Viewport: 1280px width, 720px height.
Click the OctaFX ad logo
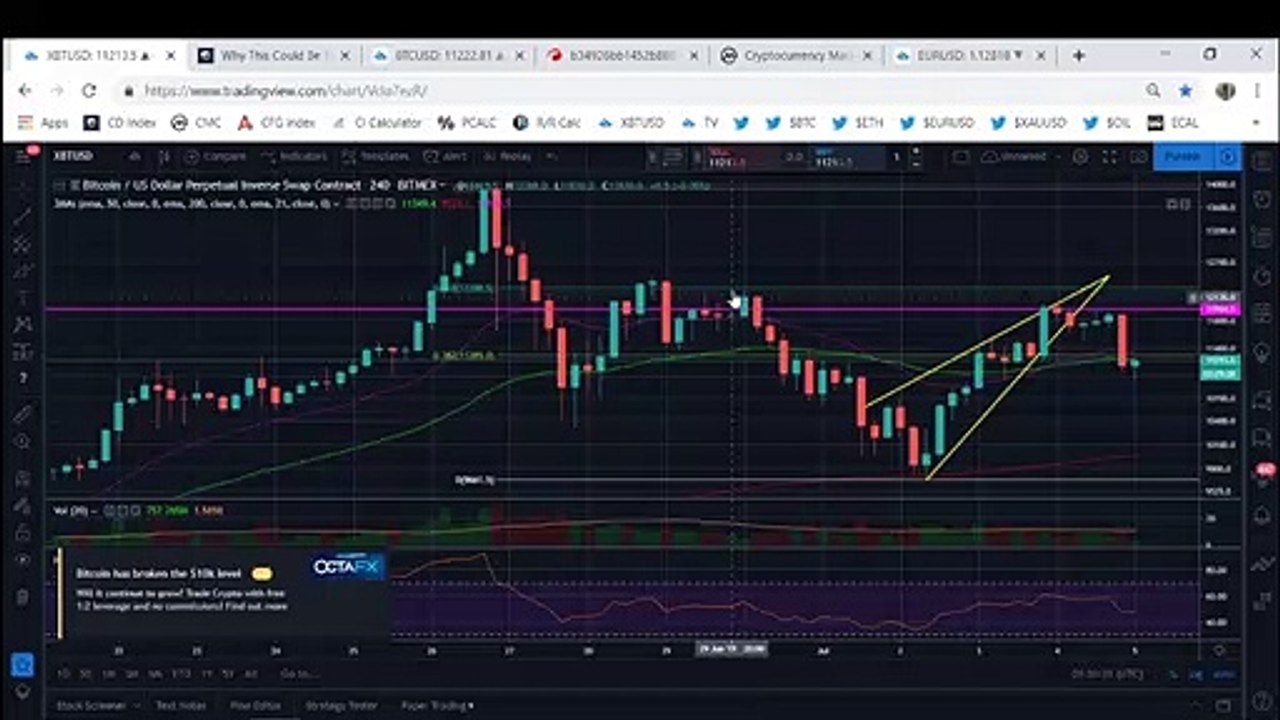[346, 567]
